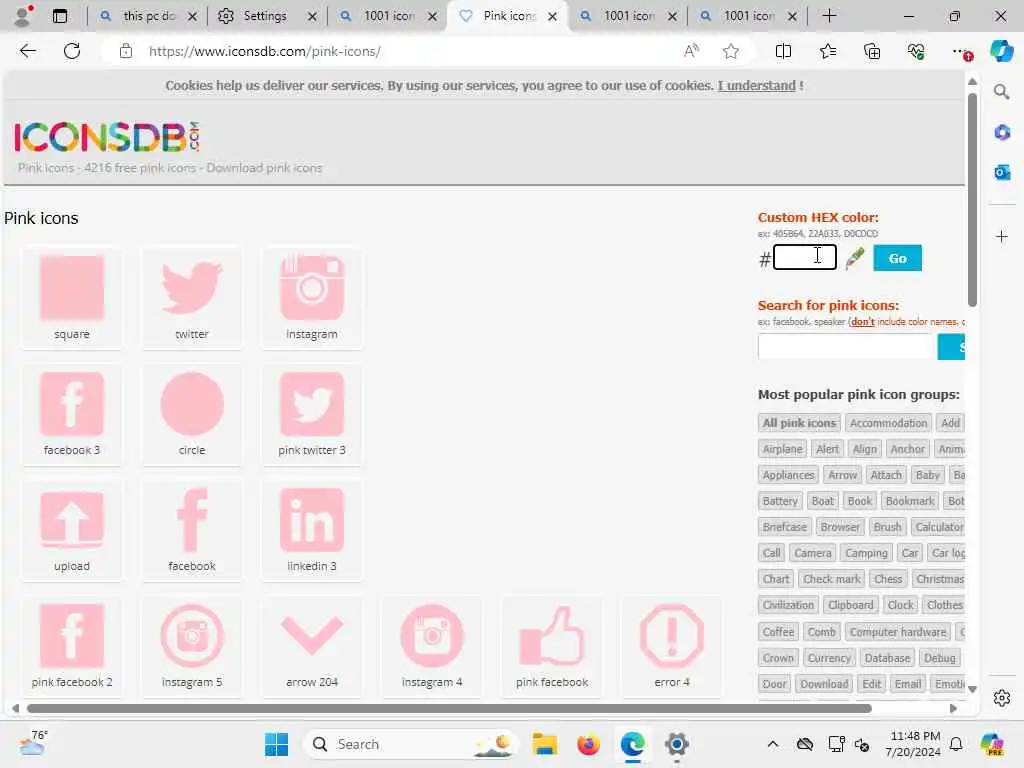Add a sidebar app with plus
This screenshot has height=768, width=1024.
1002,236
